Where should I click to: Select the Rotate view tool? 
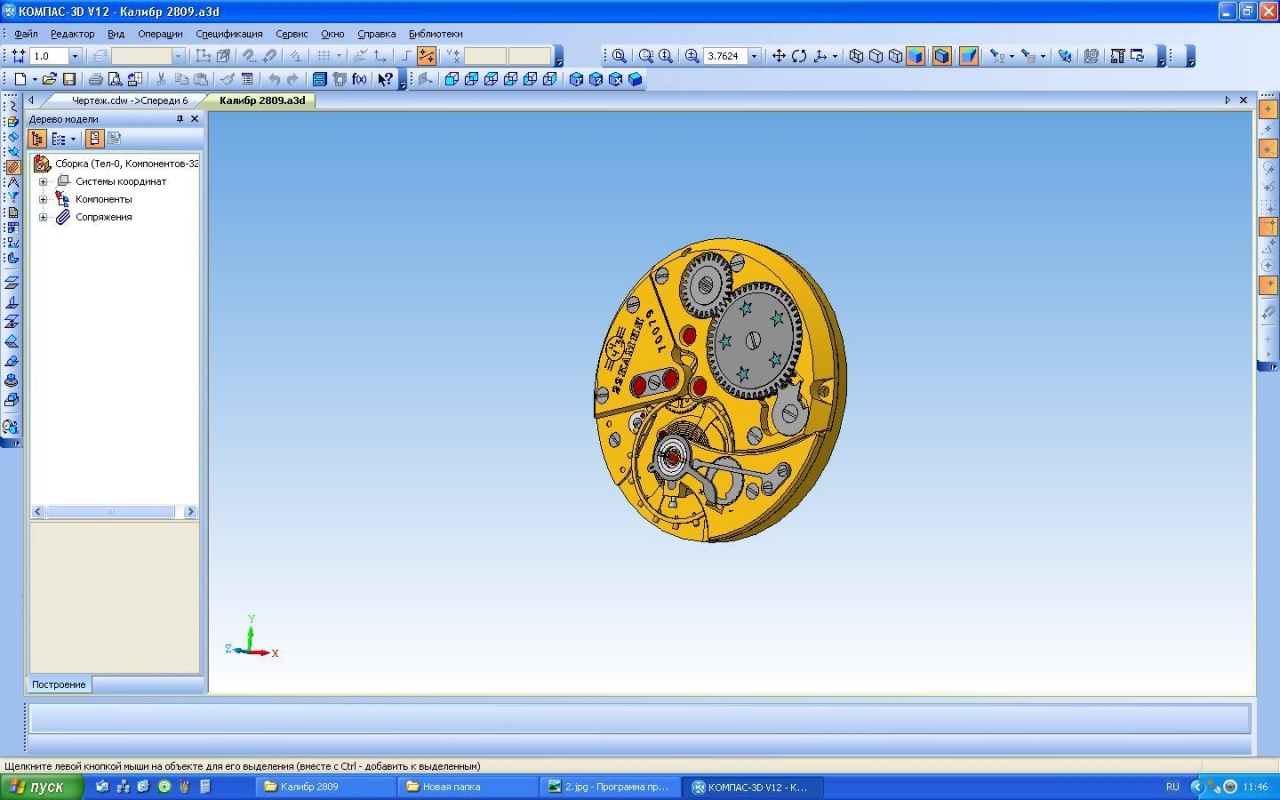pos(799,56)
